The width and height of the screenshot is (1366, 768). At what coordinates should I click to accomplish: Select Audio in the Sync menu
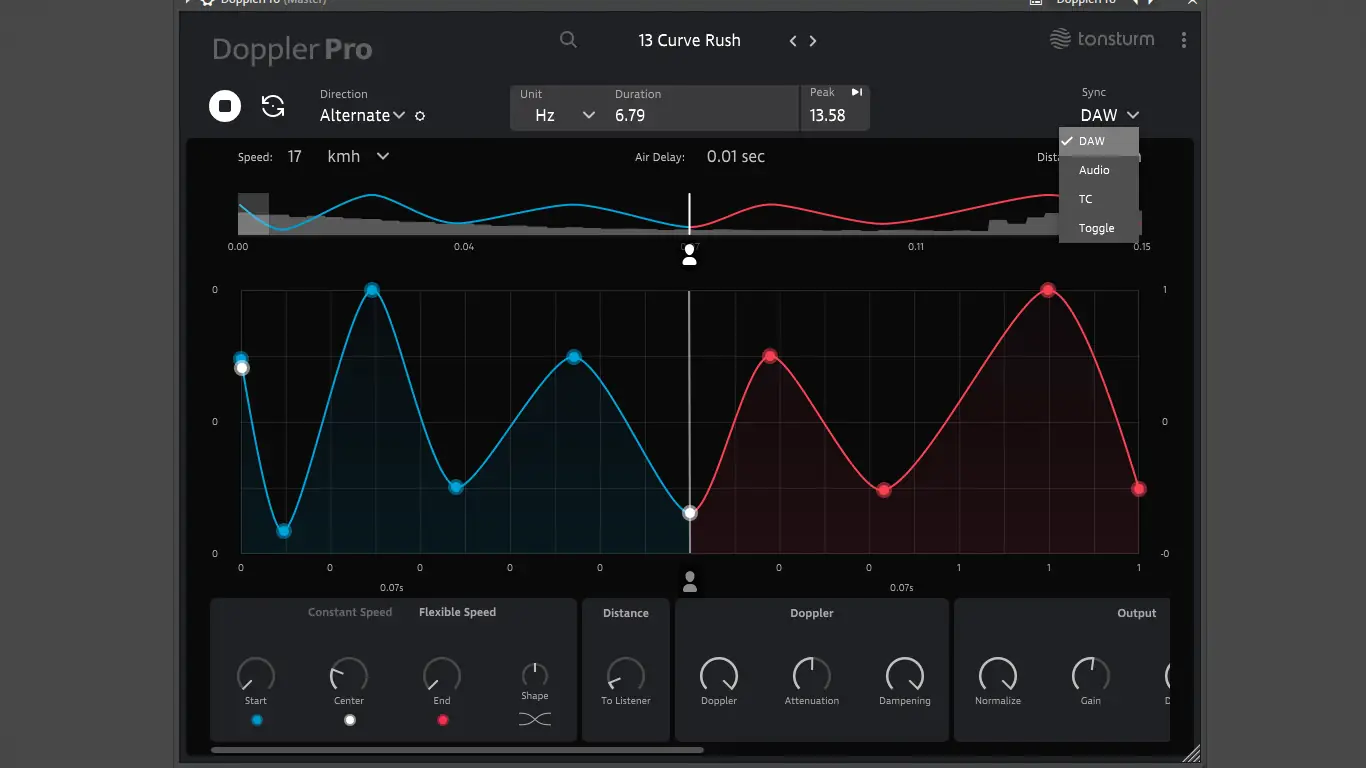pyautogui.click(x=1099, y=170)
